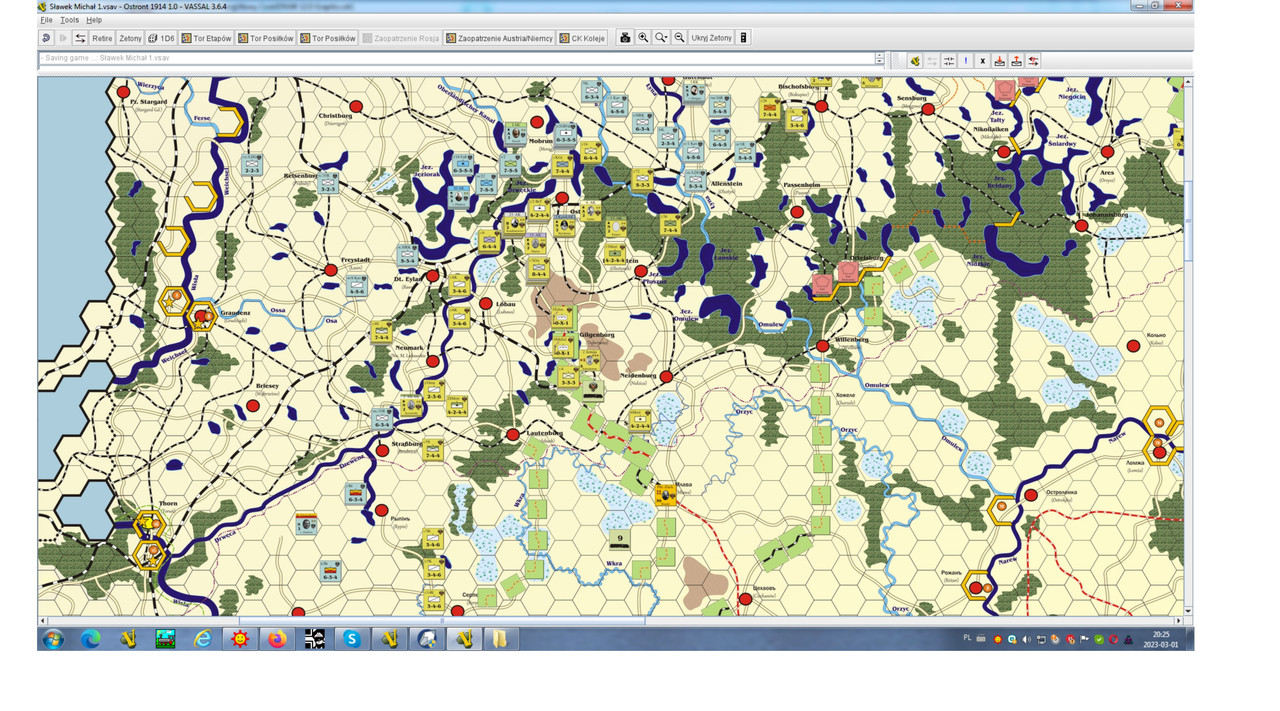Click the synchronize icon with opposing arrows
The image size is (1280, 711).
tap(948, 61)
